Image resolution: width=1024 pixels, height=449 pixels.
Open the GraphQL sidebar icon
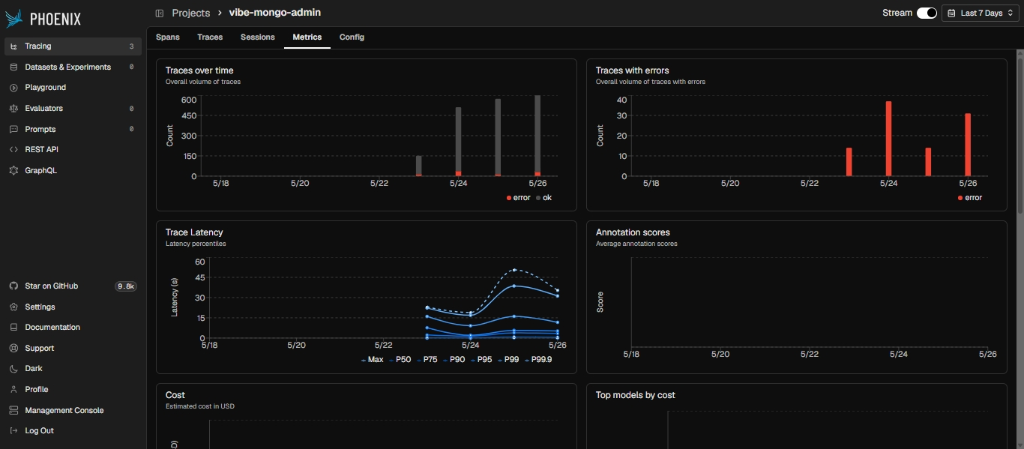14,170
